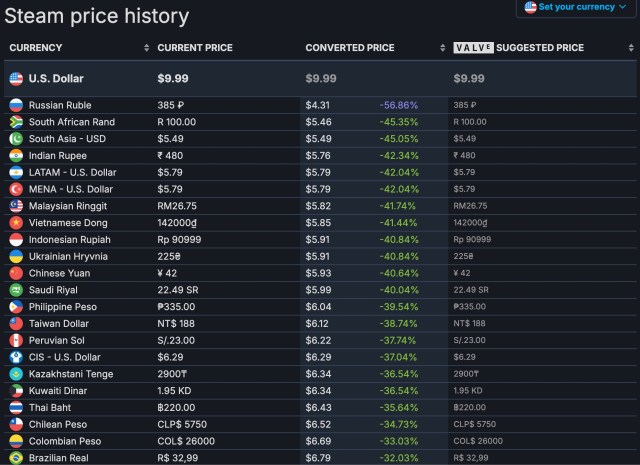This screenshot has height=465, width=640.
Task: Click the -45.35% percentage value
Action: pos(399,122)
